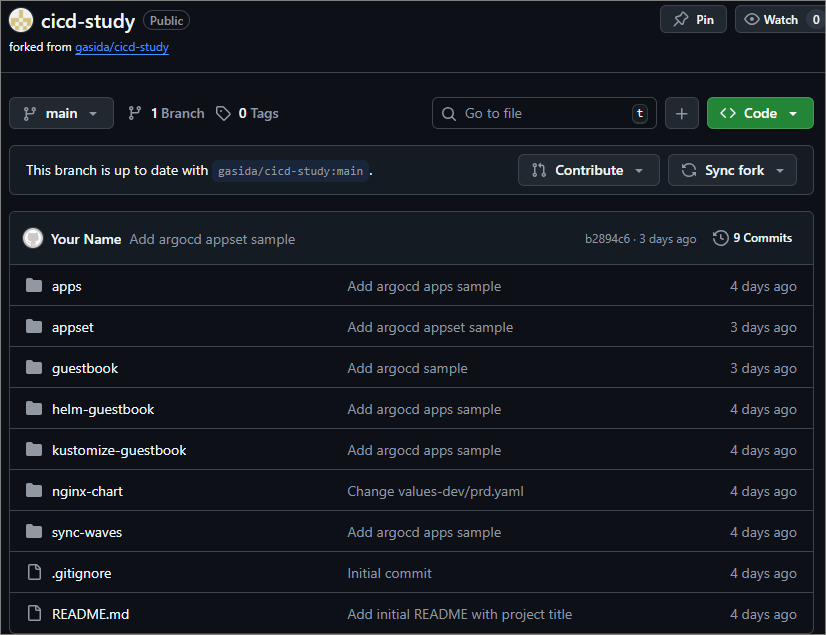Click the pin icon in Pin button
Screen dimensions: 826x635
pyautogui.click(x=681, y=19)
